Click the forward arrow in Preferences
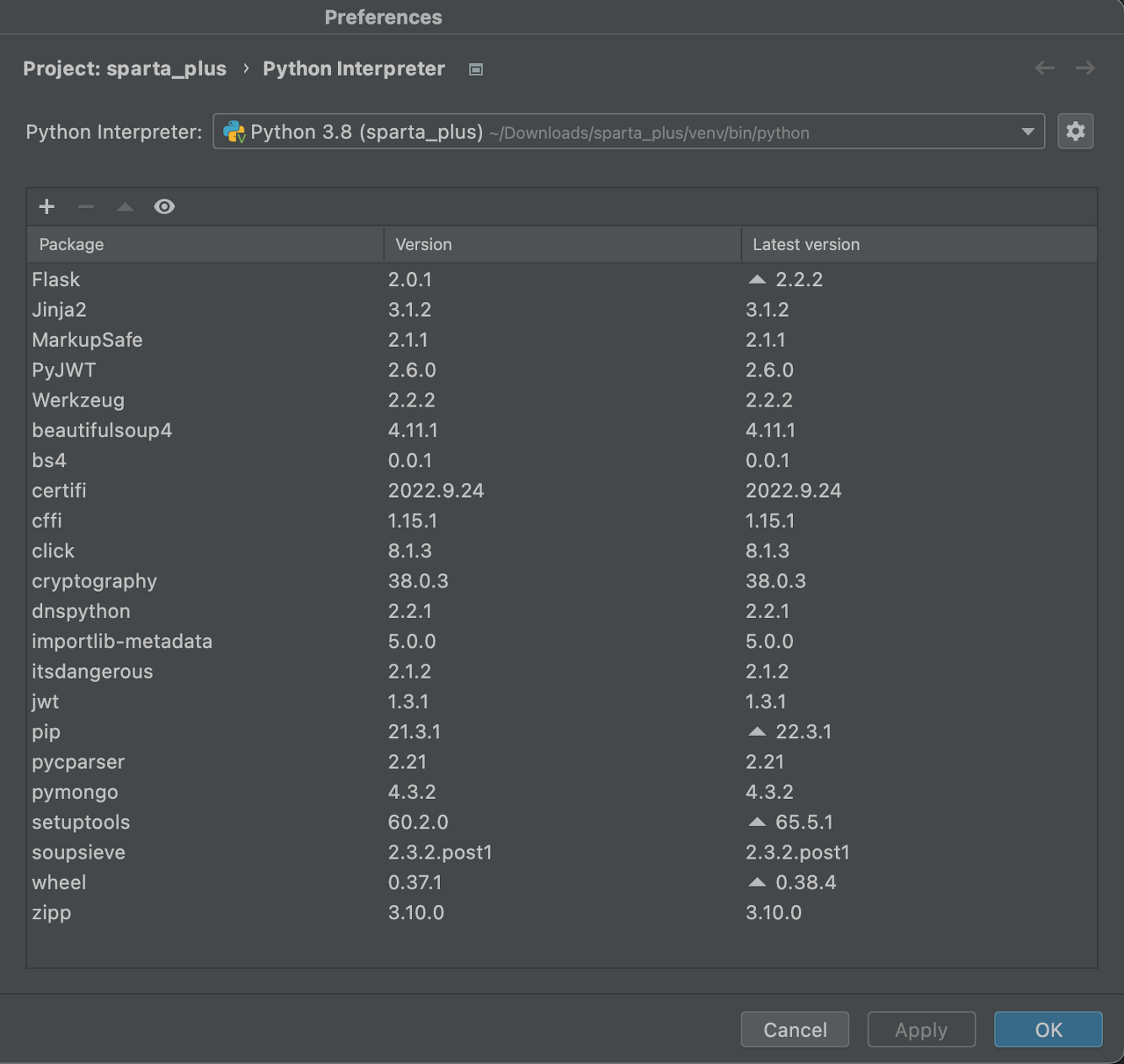Viewport: 1124px width, 1064px height. coord(1085,68)
